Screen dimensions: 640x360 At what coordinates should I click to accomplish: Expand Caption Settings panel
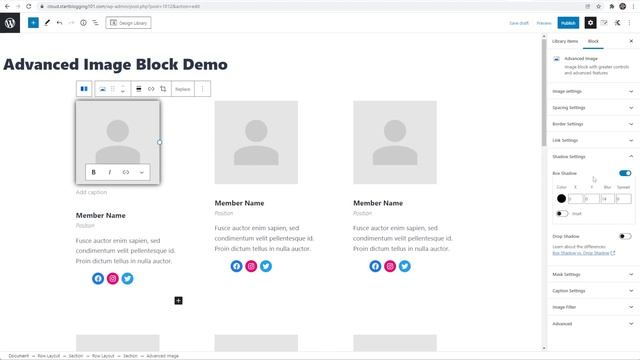(x=593, y=291)
